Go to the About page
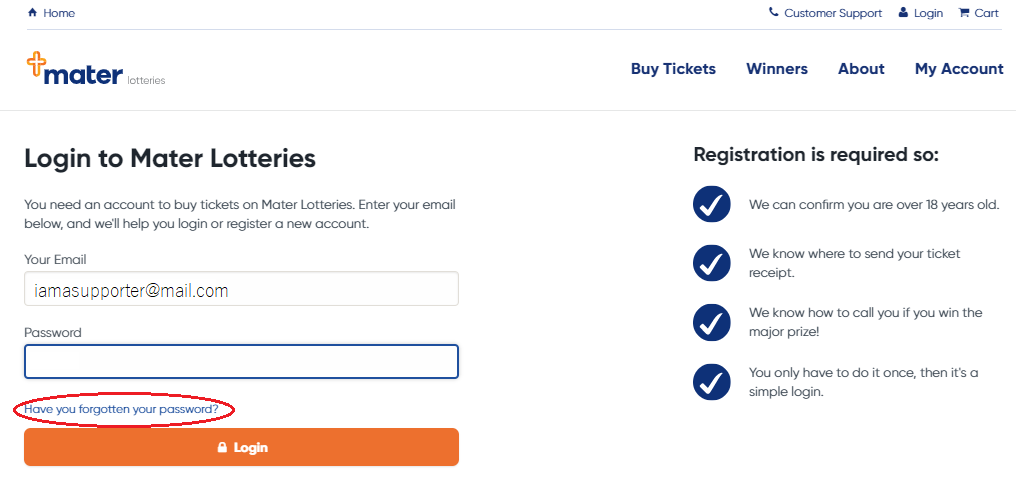Image resolution: width=1016 pixels, height=480 pixels. [x=861, y=69]
